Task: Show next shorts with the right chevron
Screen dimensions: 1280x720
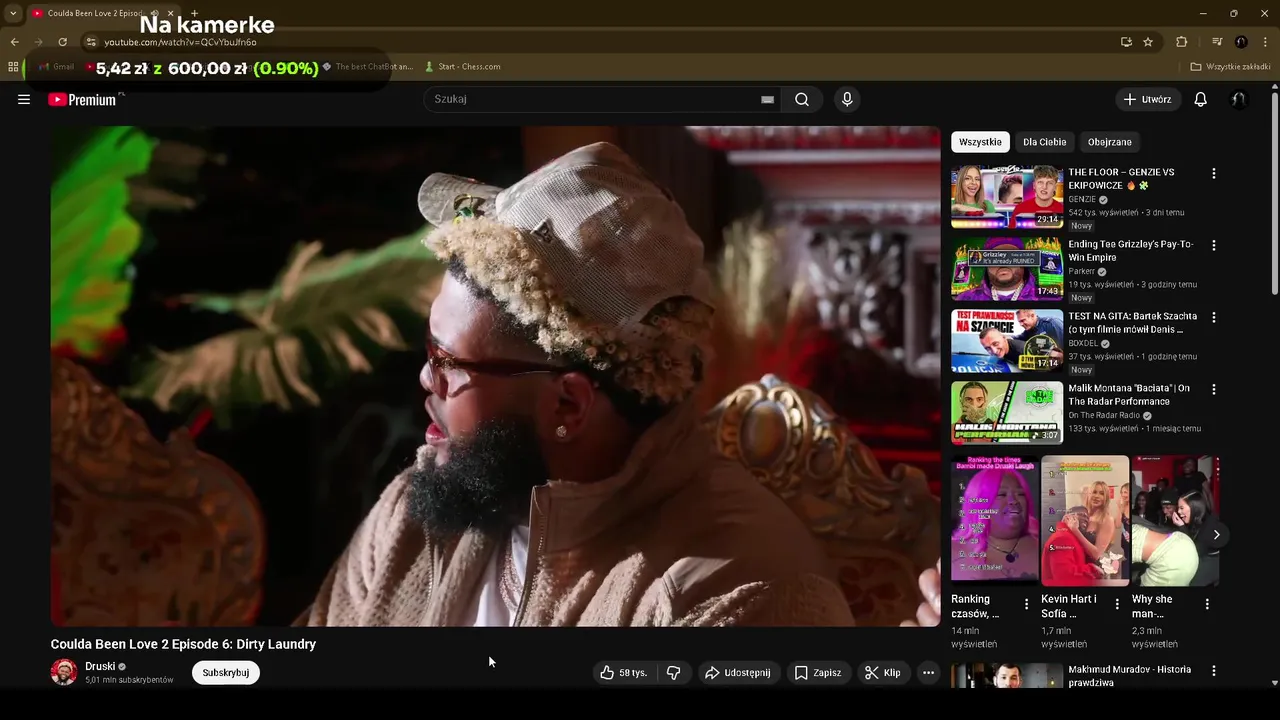Action: click(x=1216, y=535)
